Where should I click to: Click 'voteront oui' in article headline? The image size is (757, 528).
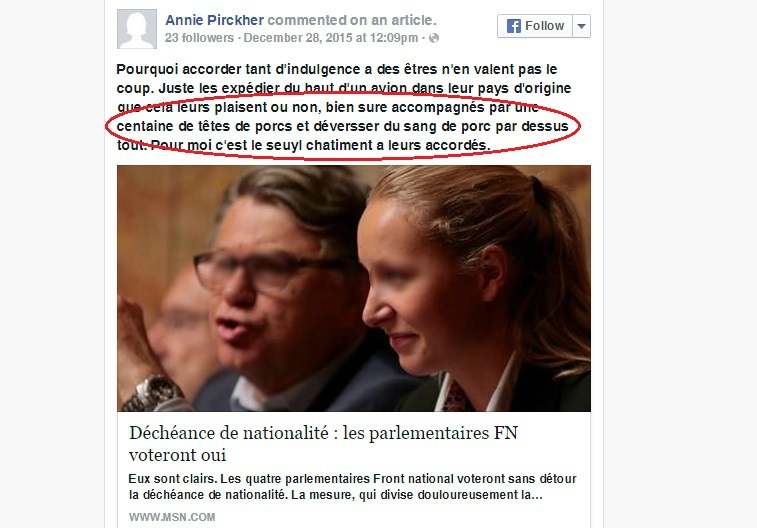click(177, 455)
